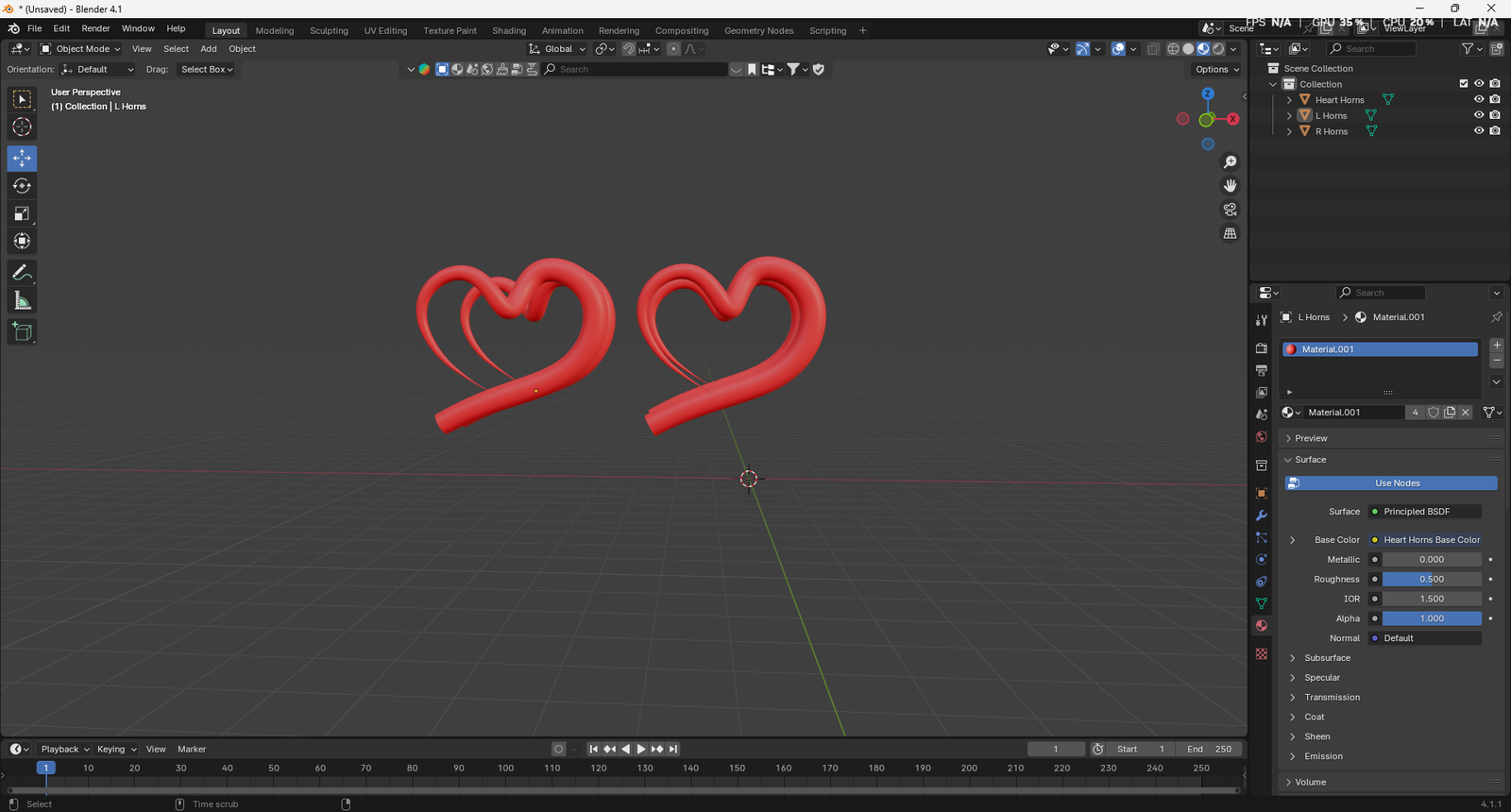Open the Object Mode dropdown
The height and width of the screenshot is (812, 1511).
point(80,49)
